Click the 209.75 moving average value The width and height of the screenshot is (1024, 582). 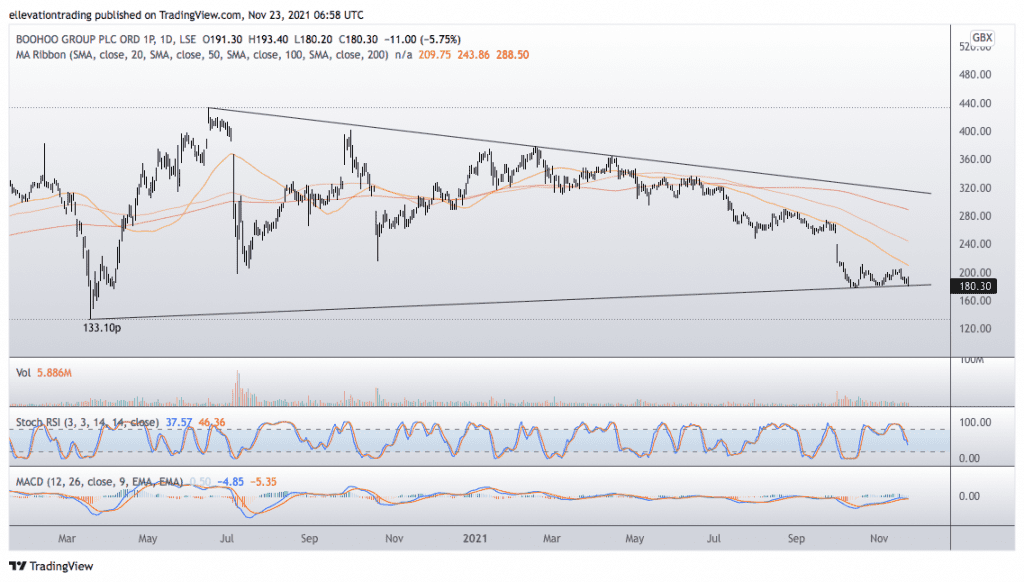point(434,55)
